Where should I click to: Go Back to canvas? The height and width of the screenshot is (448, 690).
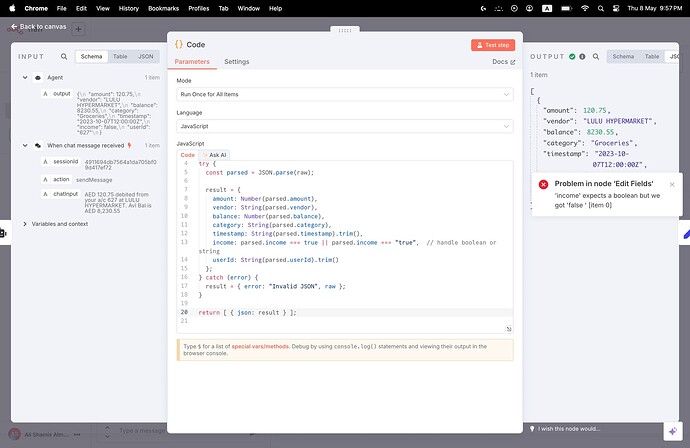click(x=38, y=26)
